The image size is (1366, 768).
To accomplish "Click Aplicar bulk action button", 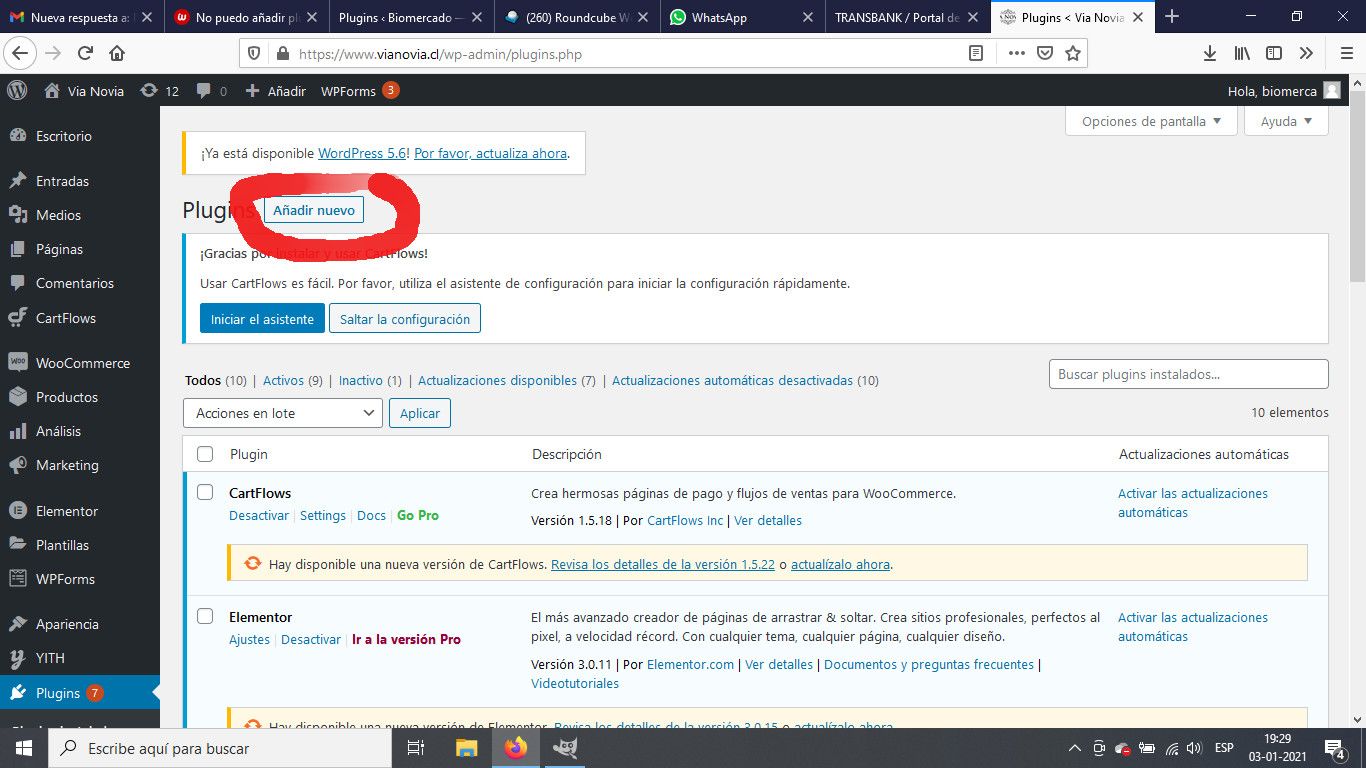I will [420, 413].
